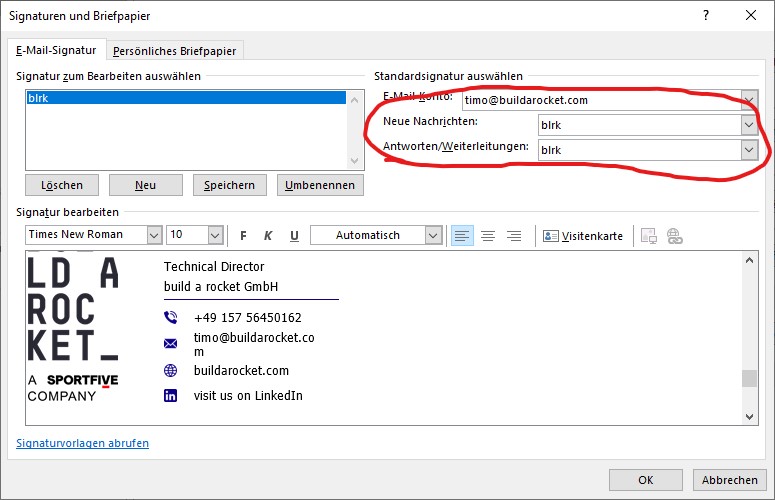This screenshot has width=775, height=500.
Task: Click the globe website icon in signature
Action: pyautogui.click(x=171, y=371)
